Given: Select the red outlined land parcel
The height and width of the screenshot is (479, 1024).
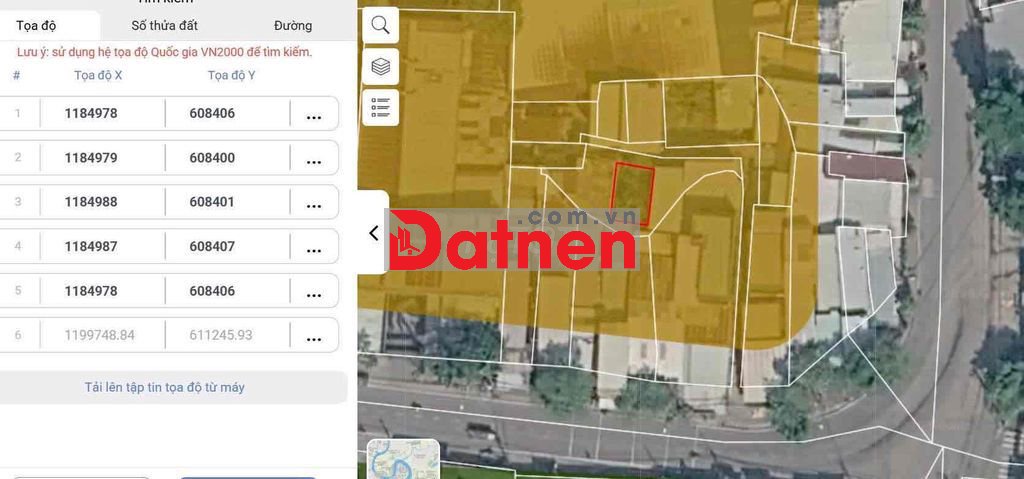Looking at the screenshot, I should tap(633, 194).
